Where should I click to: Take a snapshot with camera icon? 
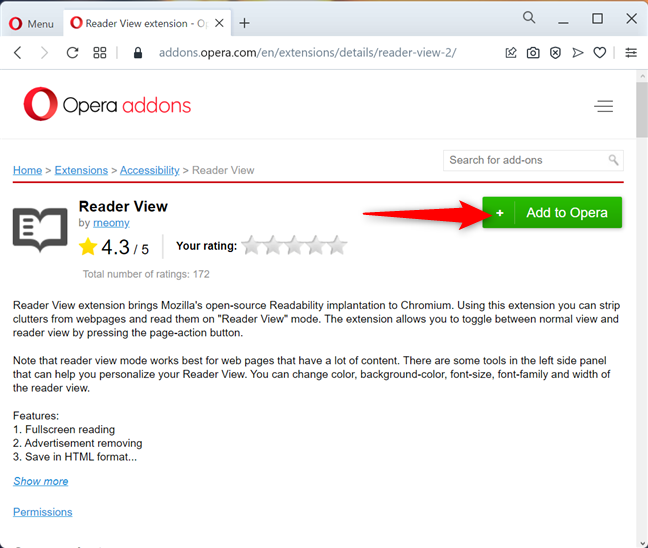[x=533, y=52]
